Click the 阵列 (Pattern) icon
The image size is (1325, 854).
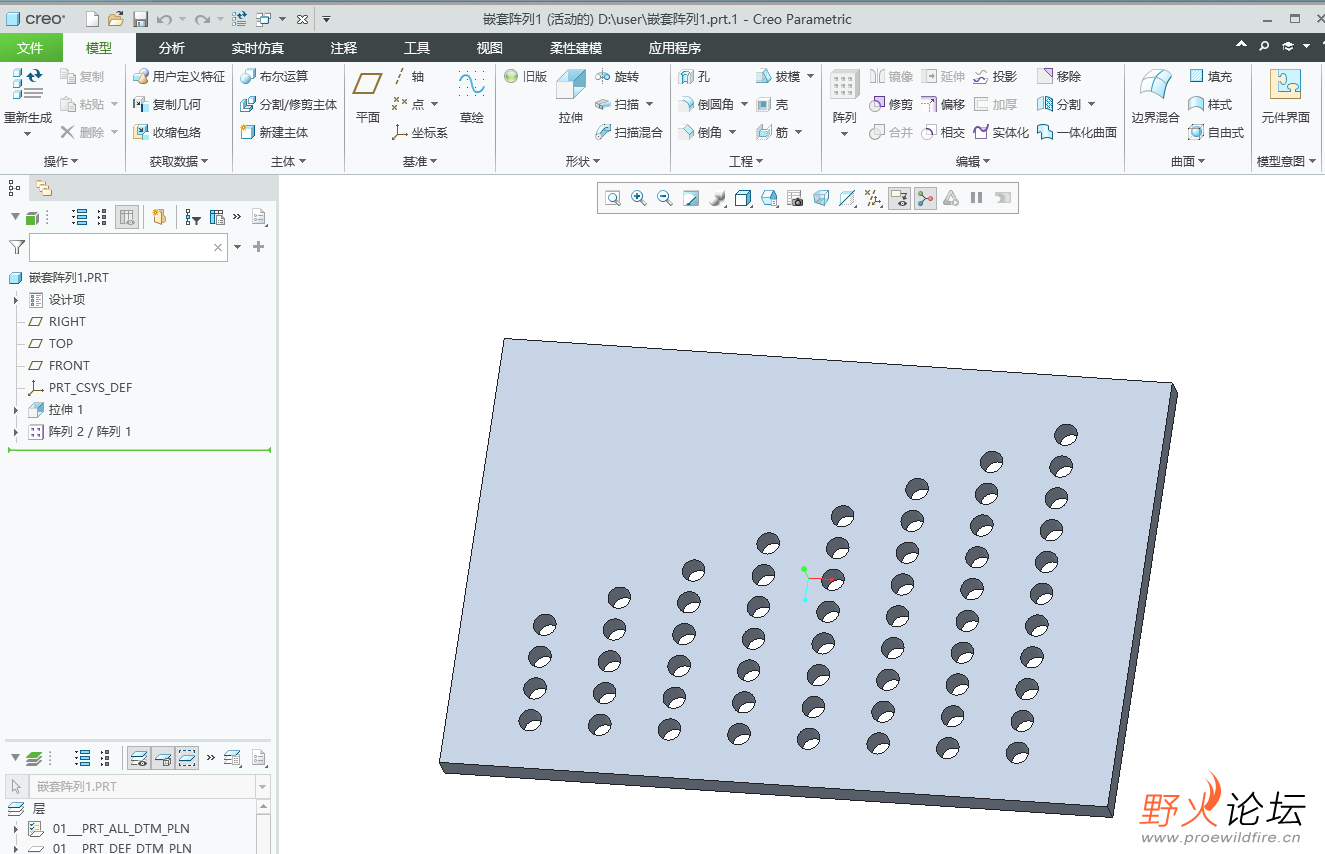[x=844, y=86]
